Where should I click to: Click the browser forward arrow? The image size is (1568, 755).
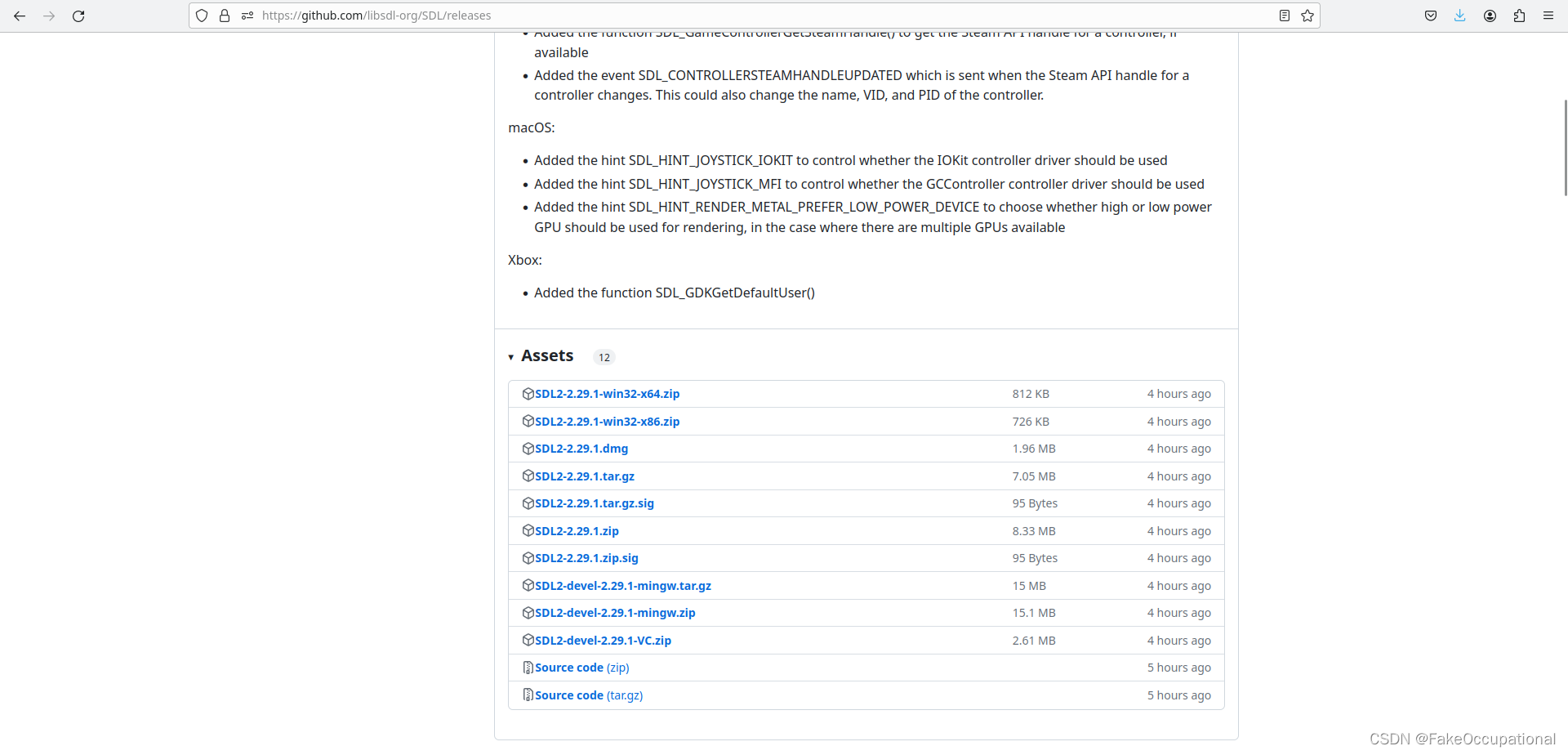(49, 16)
